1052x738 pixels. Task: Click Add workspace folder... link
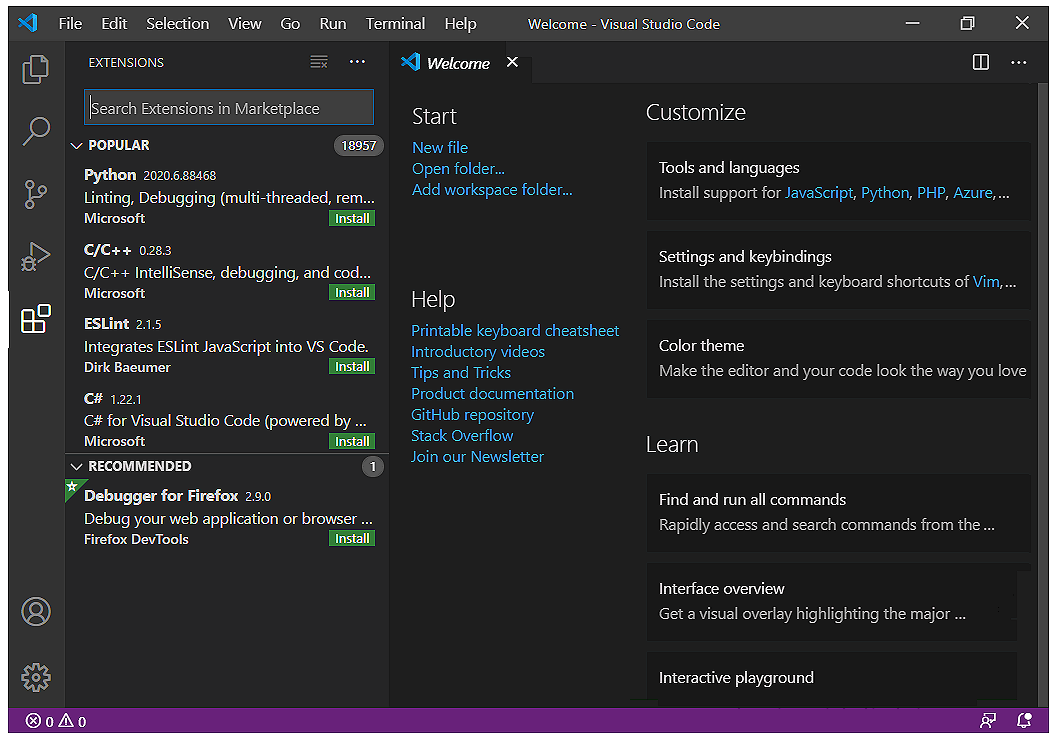point(492,190)
